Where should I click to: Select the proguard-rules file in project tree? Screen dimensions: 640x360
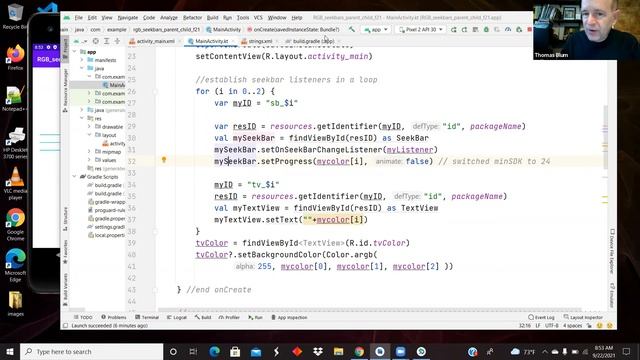point(107,210)
